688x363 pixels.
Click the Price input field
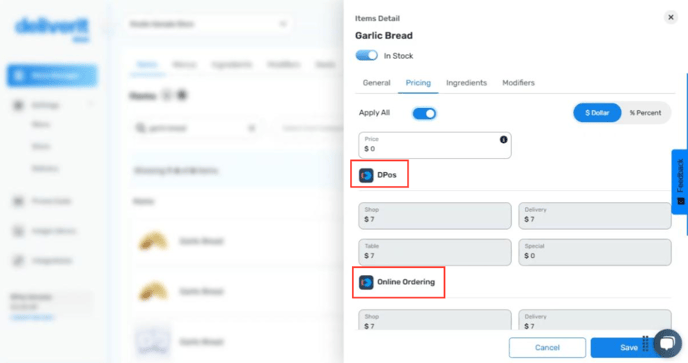[434, 145]
